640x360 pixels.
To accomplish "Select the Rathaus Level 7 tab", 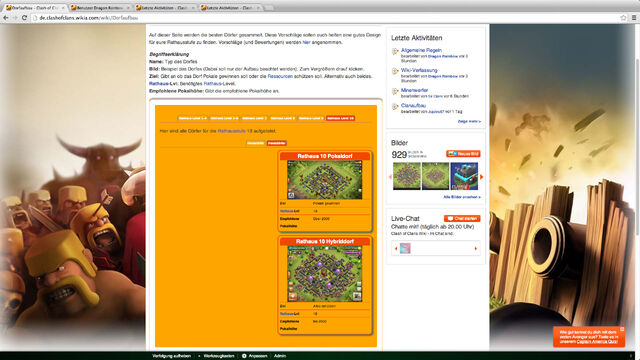I will 254,118.
